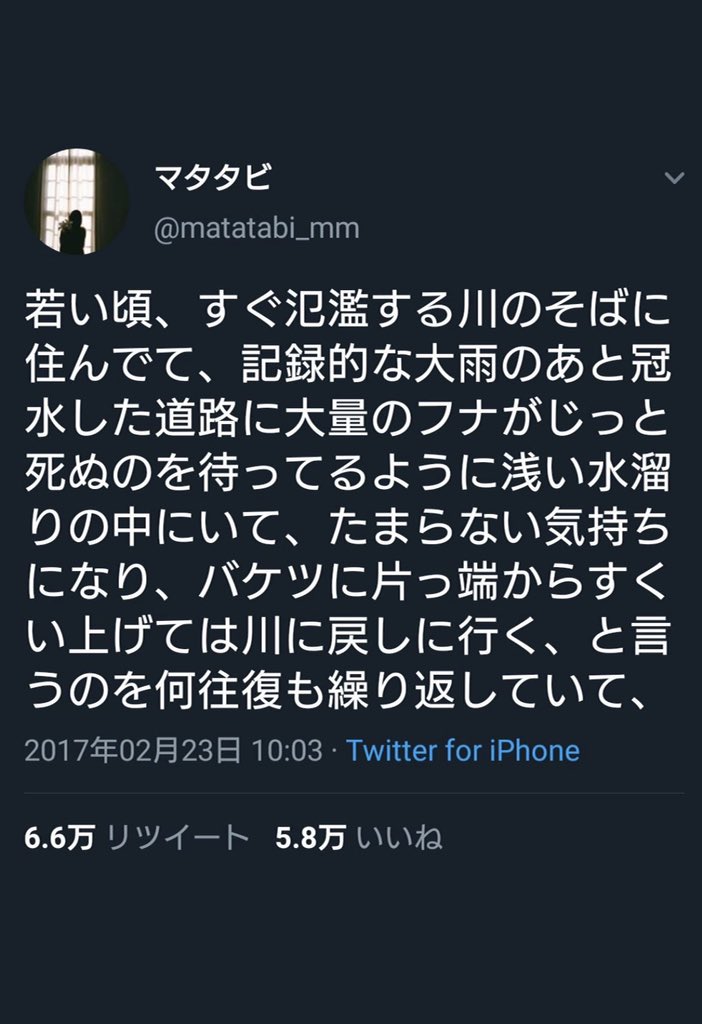
Task: Click the 10:03 time of the tweet
Action: click(x=287, y=751)
